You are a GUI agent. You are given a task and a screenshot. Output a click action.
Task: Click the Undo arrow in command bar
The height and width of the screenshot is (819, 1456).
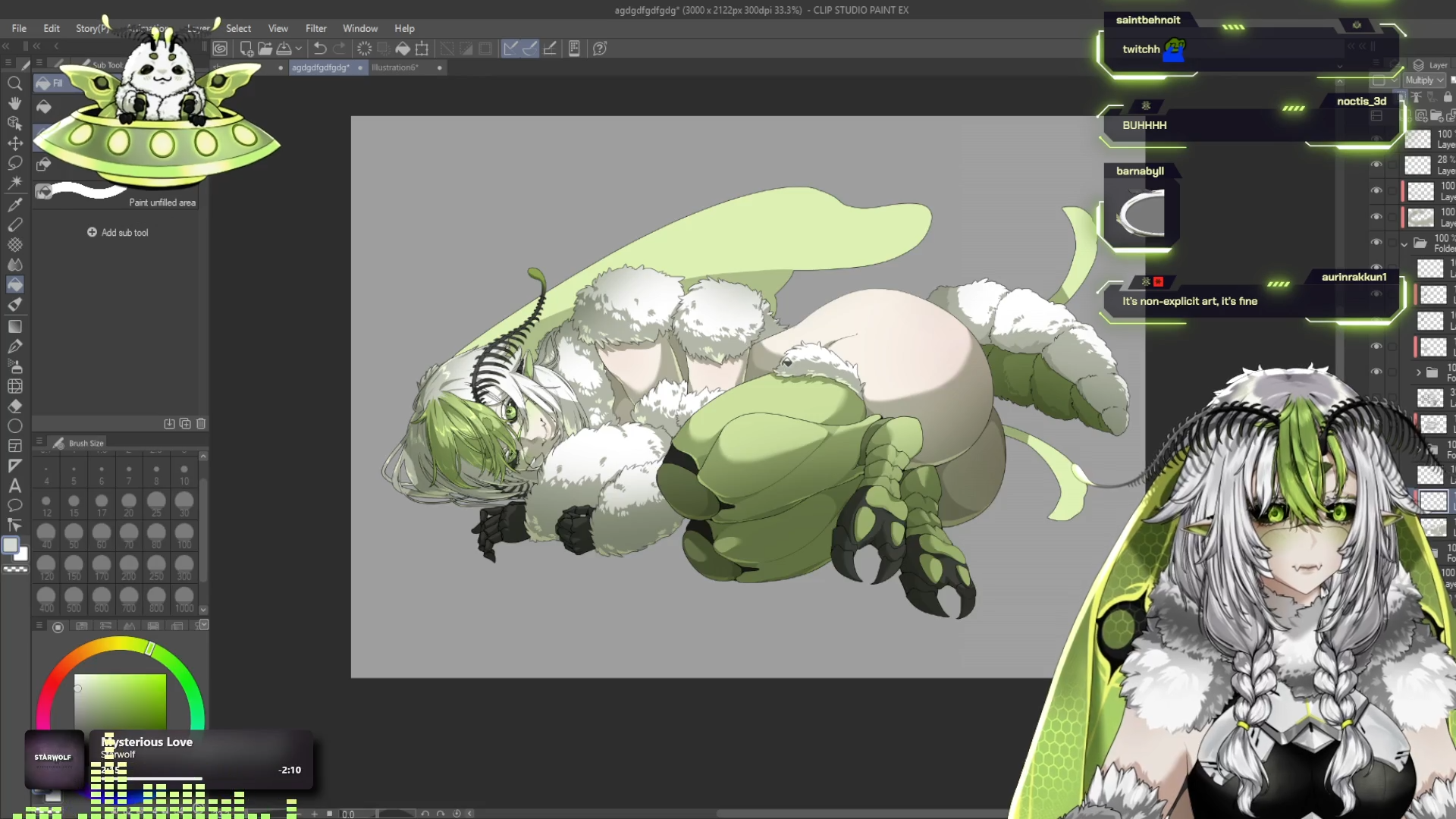[320, 49]
